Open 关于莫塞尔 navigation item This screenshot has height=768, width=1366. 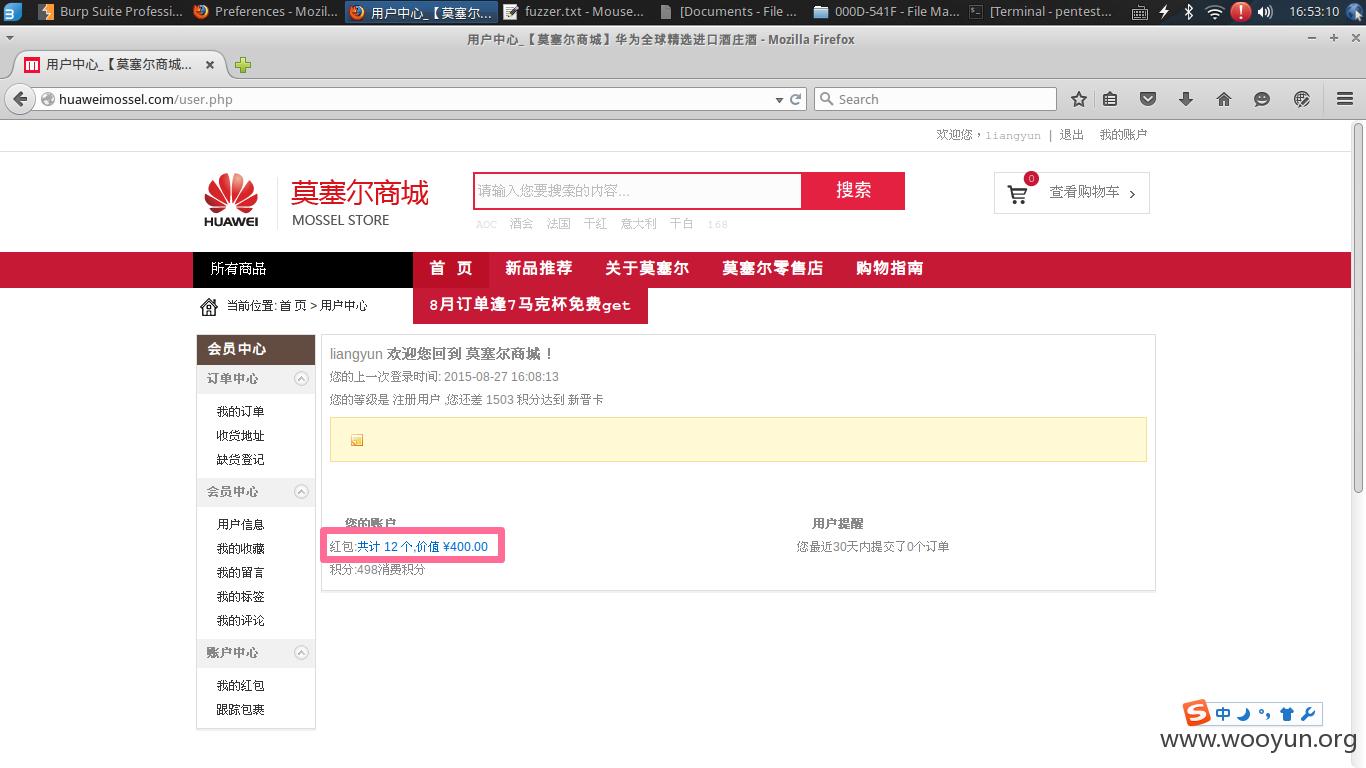647,268
